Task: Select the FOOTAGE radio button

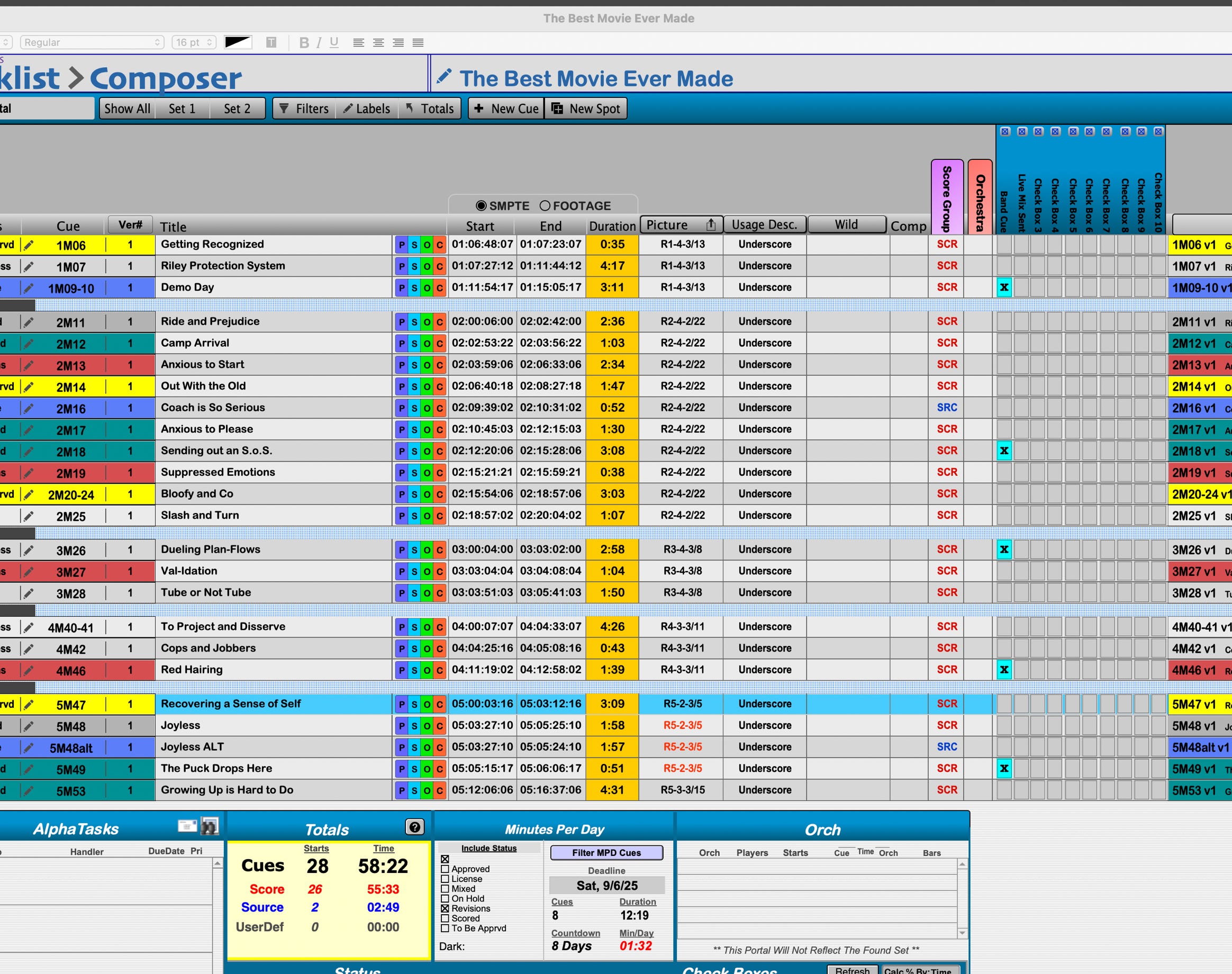Action: tap(545, 206)
